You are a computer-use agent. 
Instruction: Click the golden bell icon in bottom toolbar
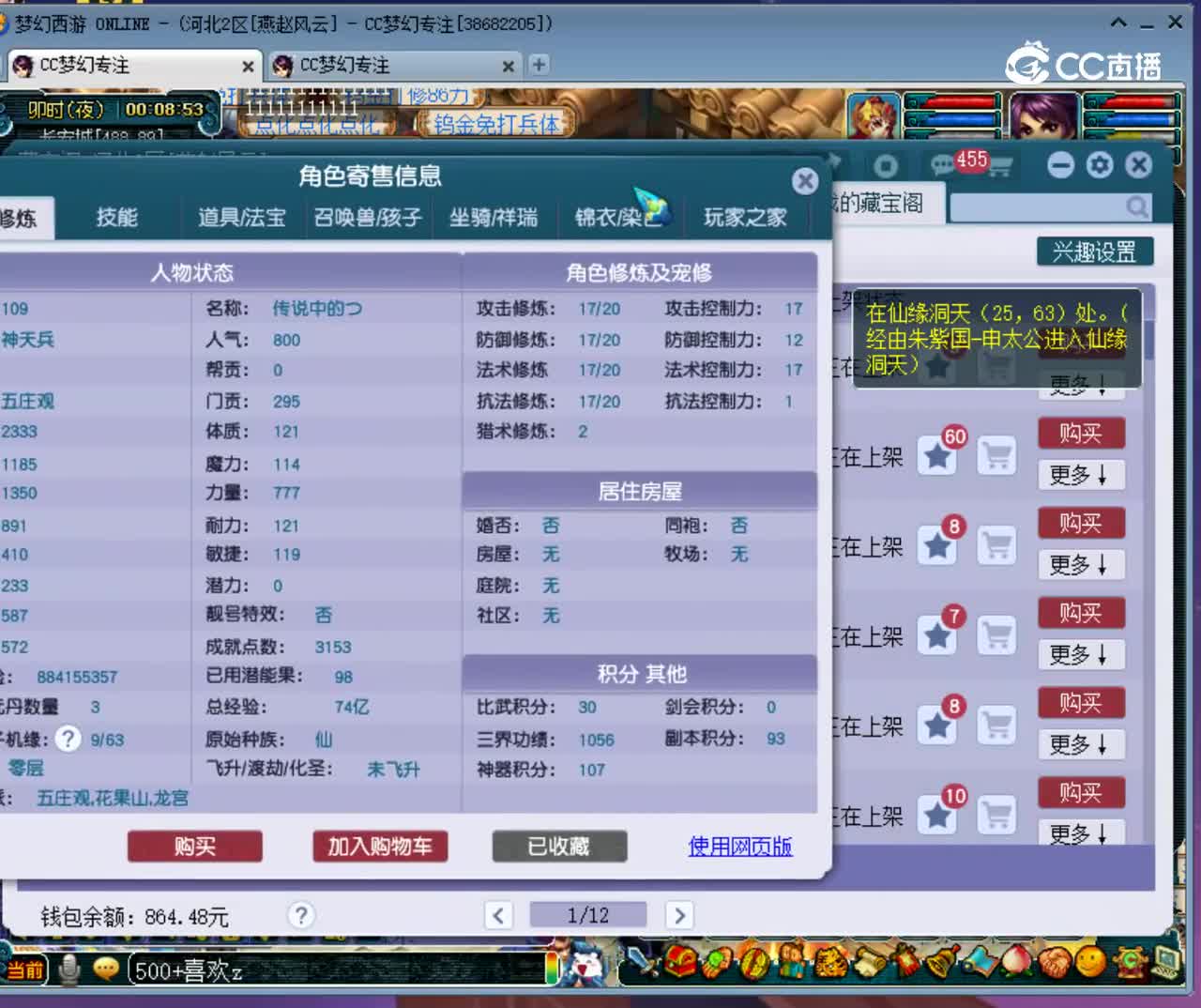coord(943,961)
